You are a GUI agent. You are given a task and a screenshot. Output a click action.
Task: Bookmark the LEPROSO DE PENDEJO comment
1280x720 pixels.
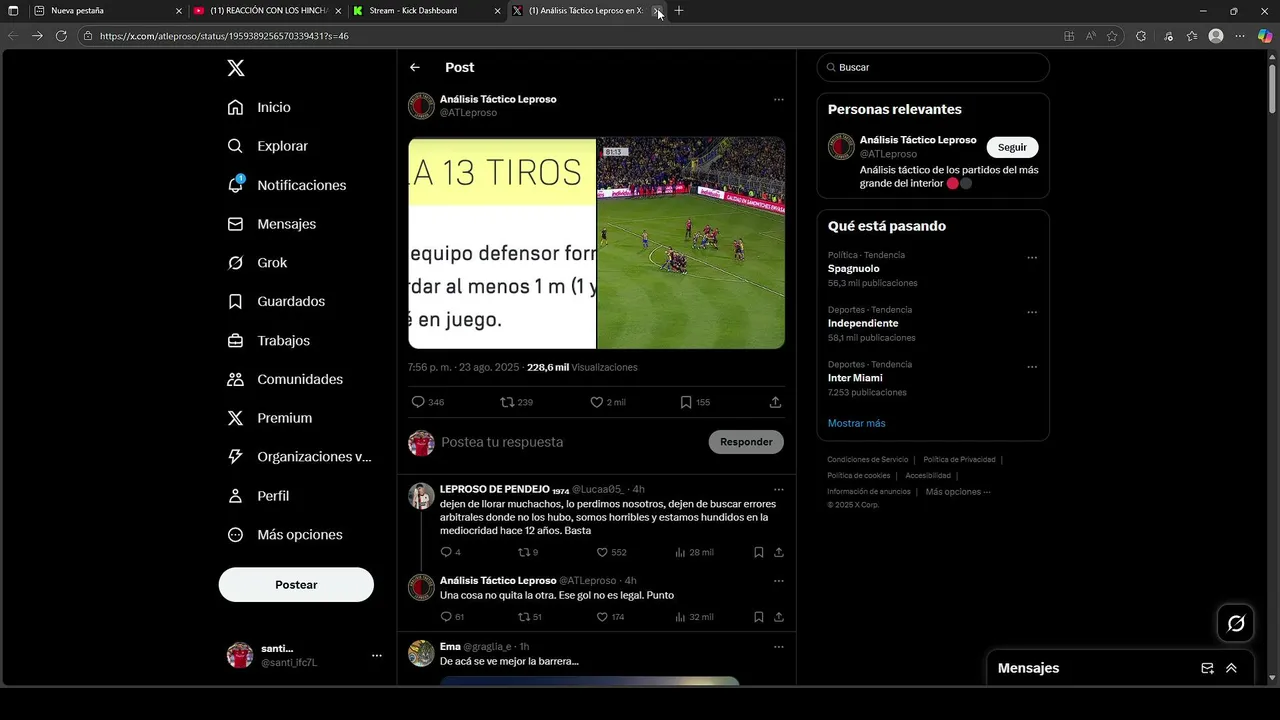(759, 552)
